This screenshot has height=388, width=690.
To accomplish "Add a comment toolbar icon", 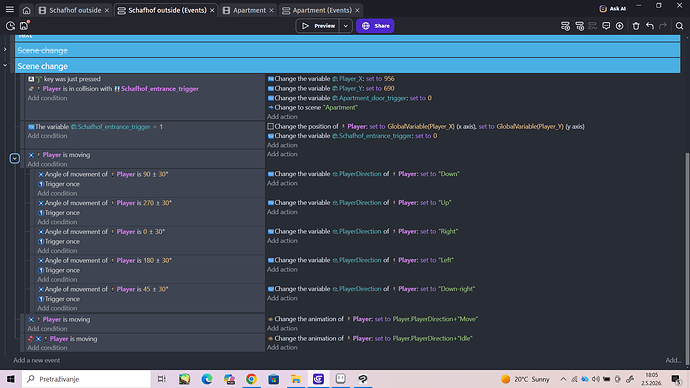I will [x=606, y=26].
